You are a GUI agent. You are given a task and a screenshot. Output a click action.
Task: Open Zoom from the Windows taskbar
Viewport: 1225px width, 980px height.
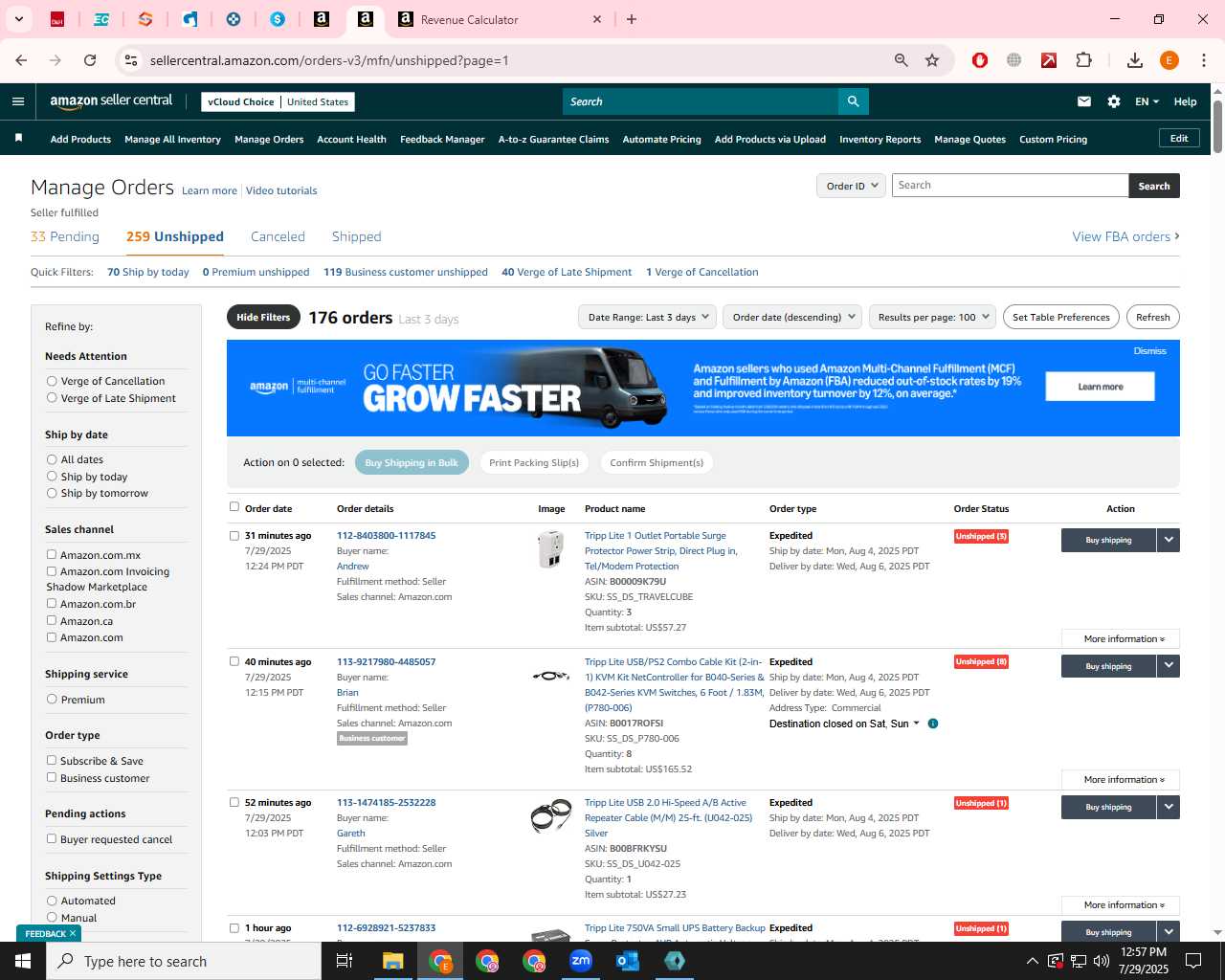pyautogui.click(x=581, y=961)
